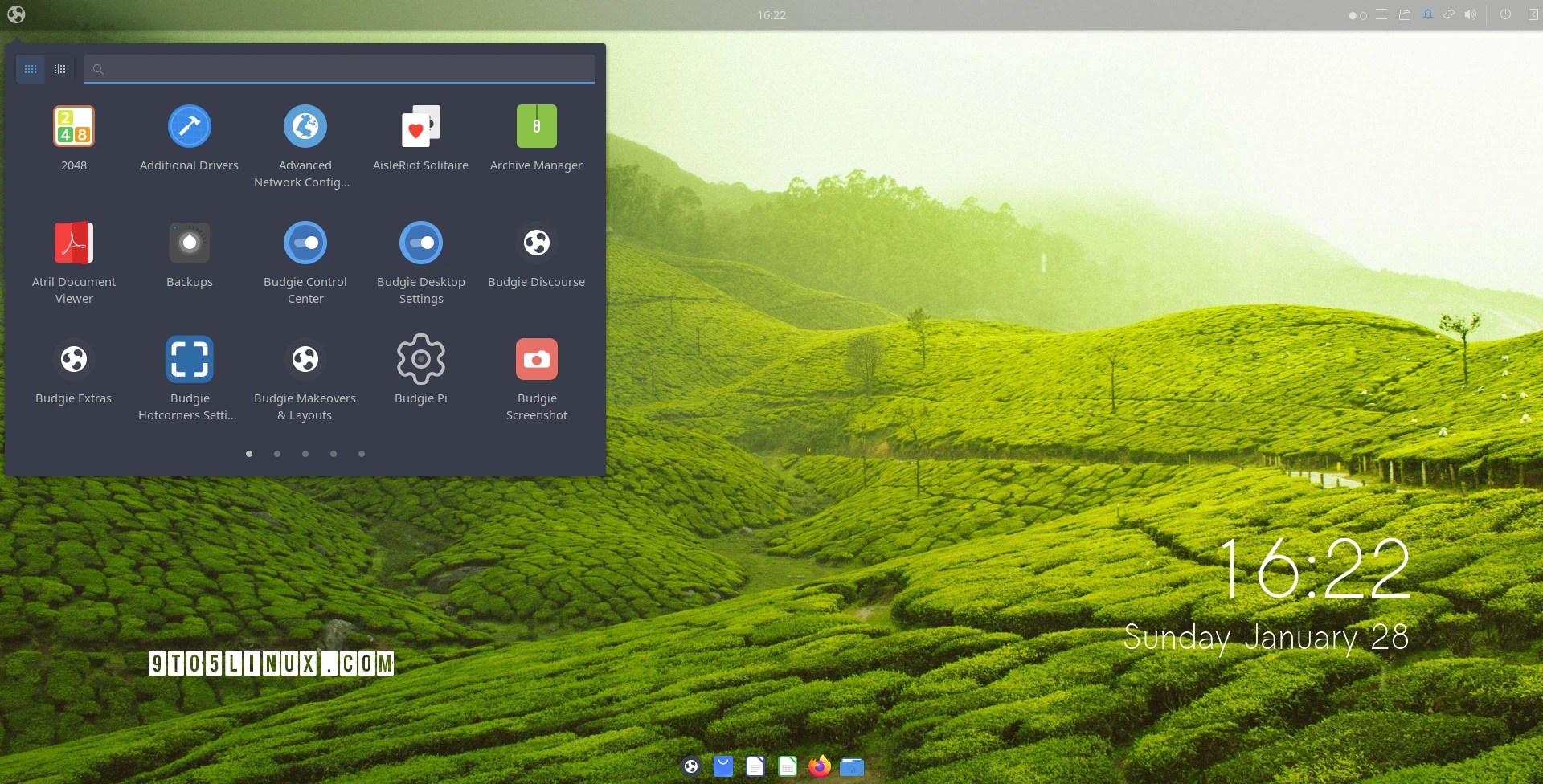Screen dimensions: 1543x784
Task: Jump to last page of applications
Action: [362, 454]
